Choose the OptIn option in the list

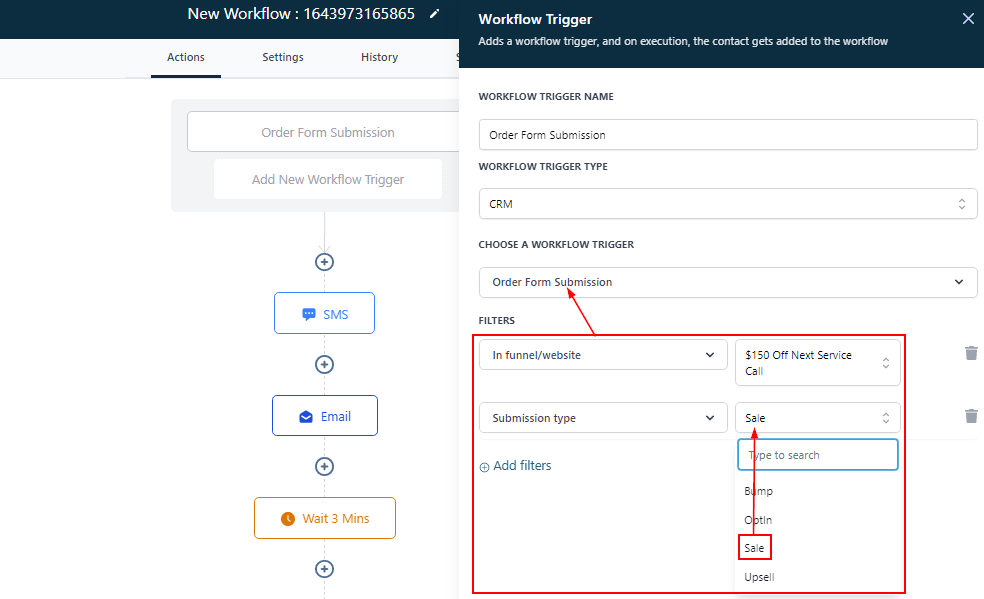(x=758, y=520)
